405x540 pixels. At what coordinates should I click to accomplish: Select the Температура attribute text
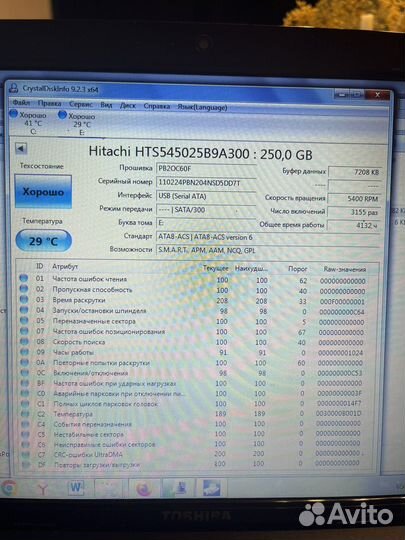(x=73, y=414)
